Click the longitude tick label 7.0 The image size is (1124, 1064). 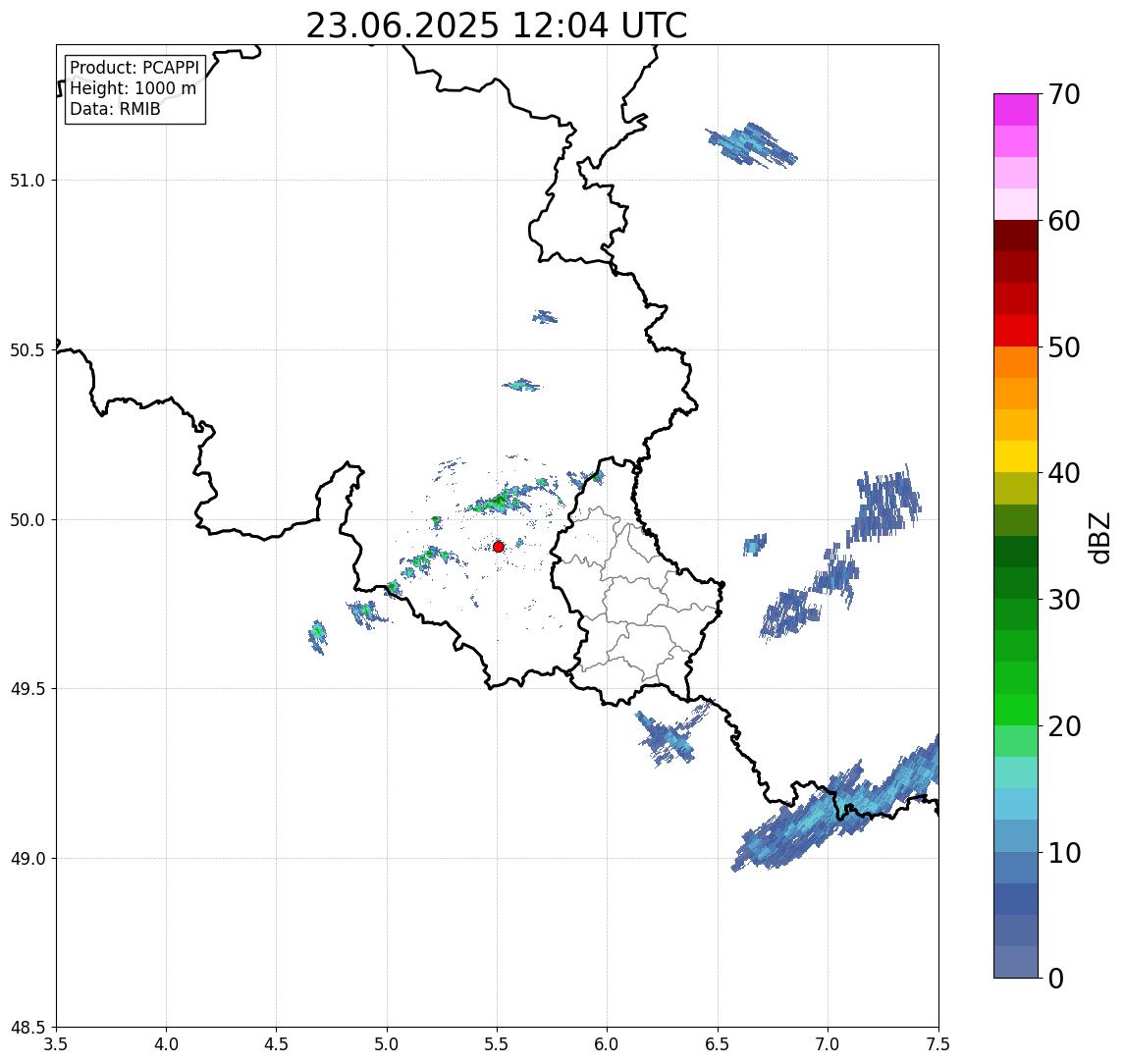click(x=829, y=1044)
